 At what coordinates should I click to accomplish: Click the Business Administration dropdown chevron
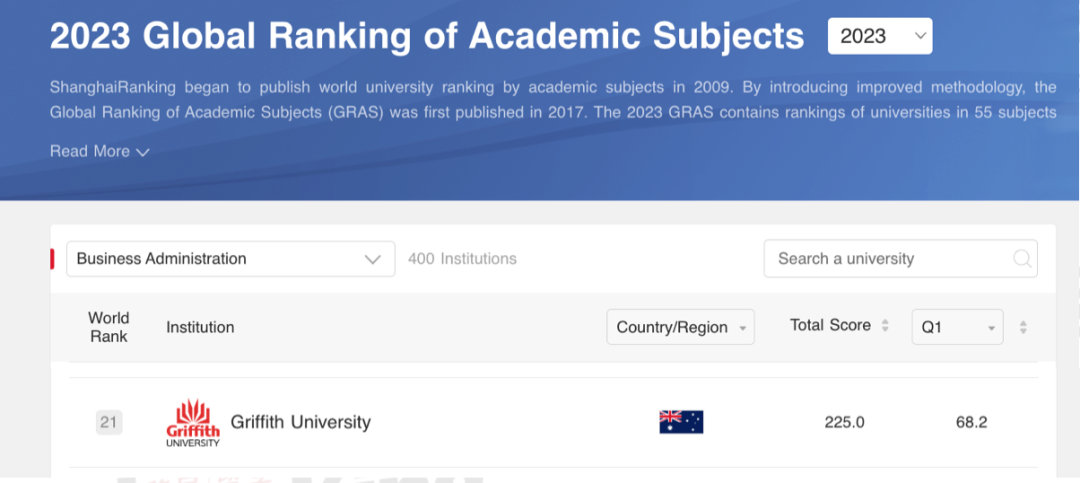click(373, 260)
